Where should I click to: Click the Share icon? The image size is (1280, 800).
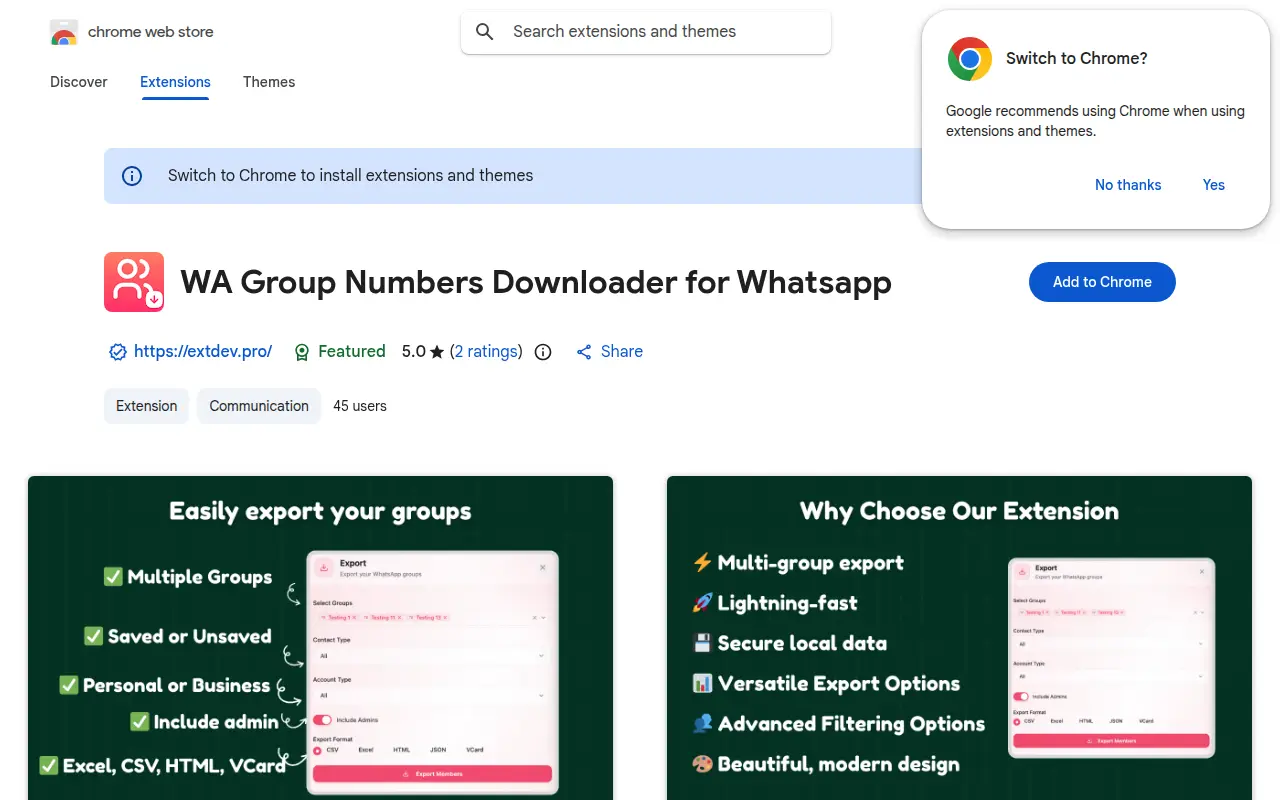click(x=584, y=352)
